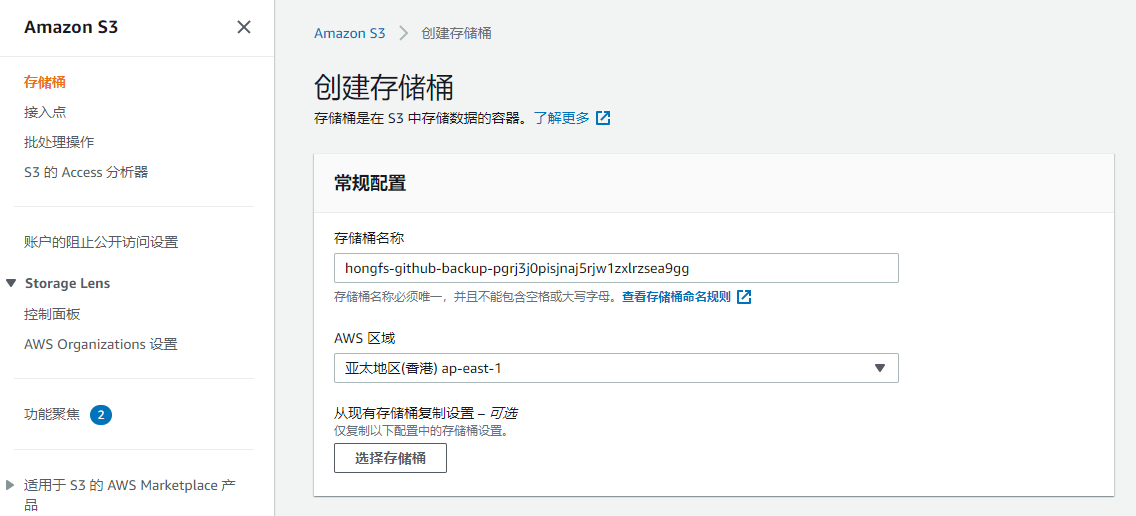The height and width of the screenshot is (516, 1136).
Task: Click the 选择存储桶 button
Action: [x=390, y=458]
